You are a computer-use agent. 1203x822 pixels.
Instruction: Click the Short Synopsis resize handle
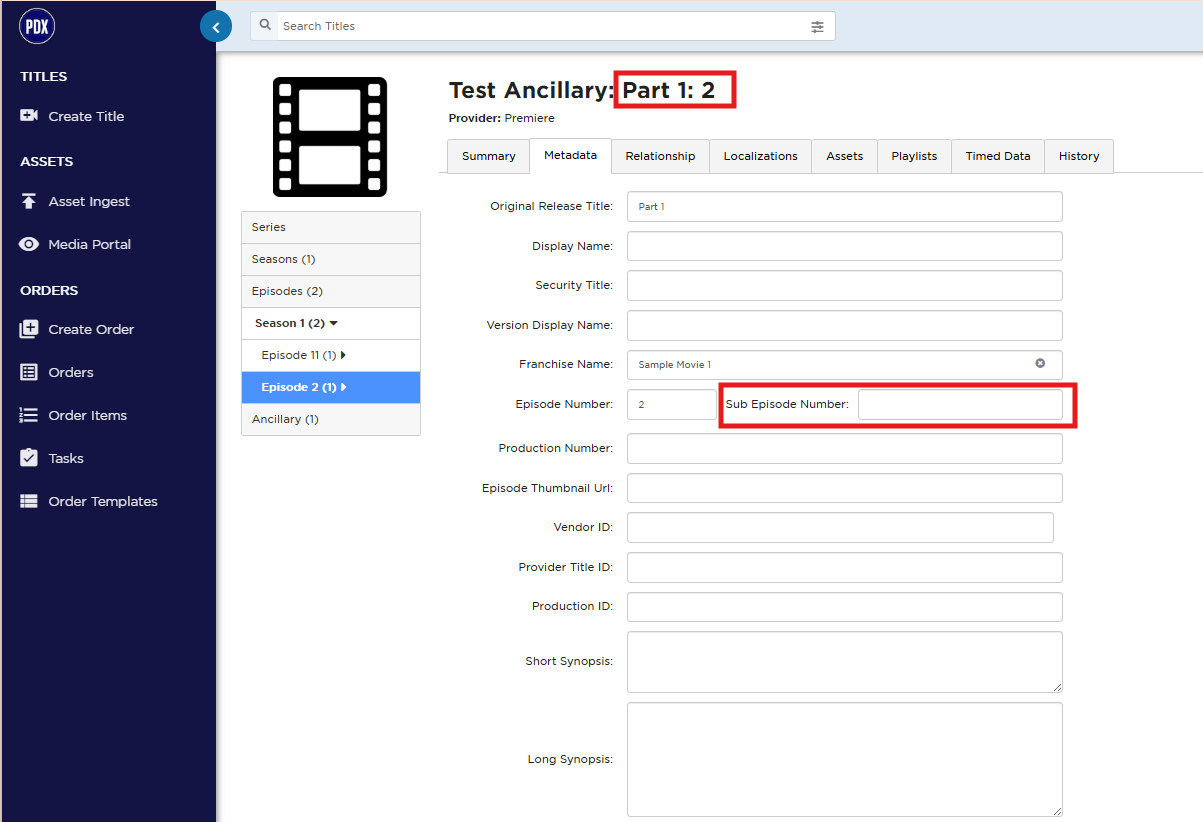click(1056, 686)
